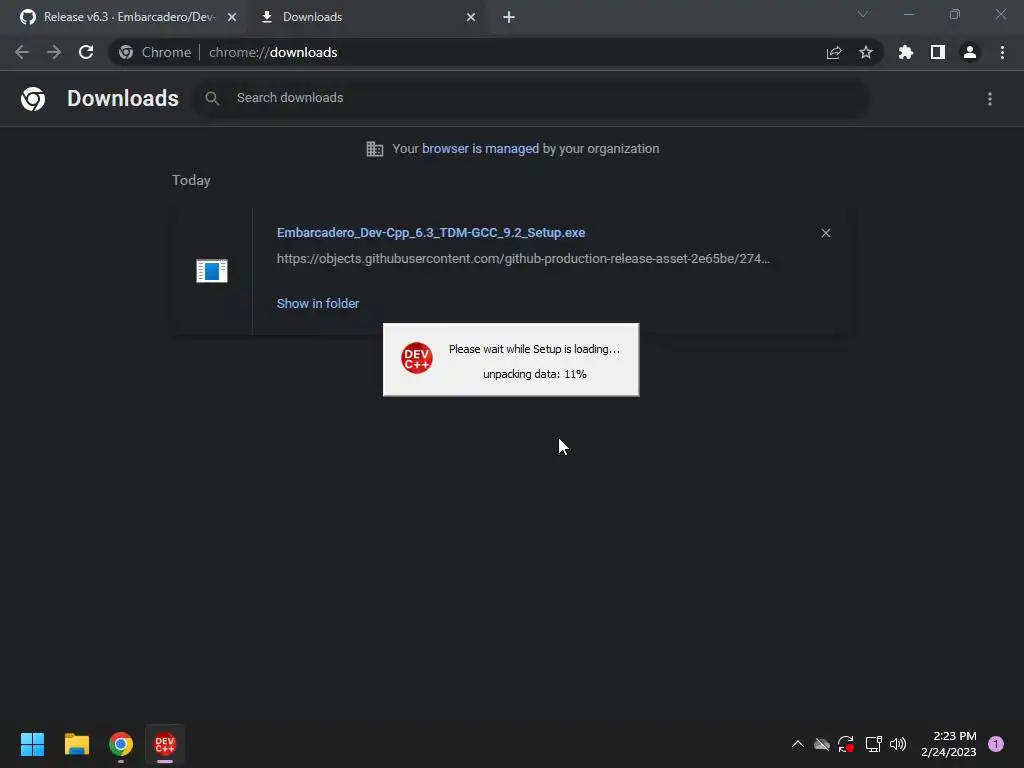Open the notification badge
The width and height of the screenshot is (1024, 768).
[996, 744]
